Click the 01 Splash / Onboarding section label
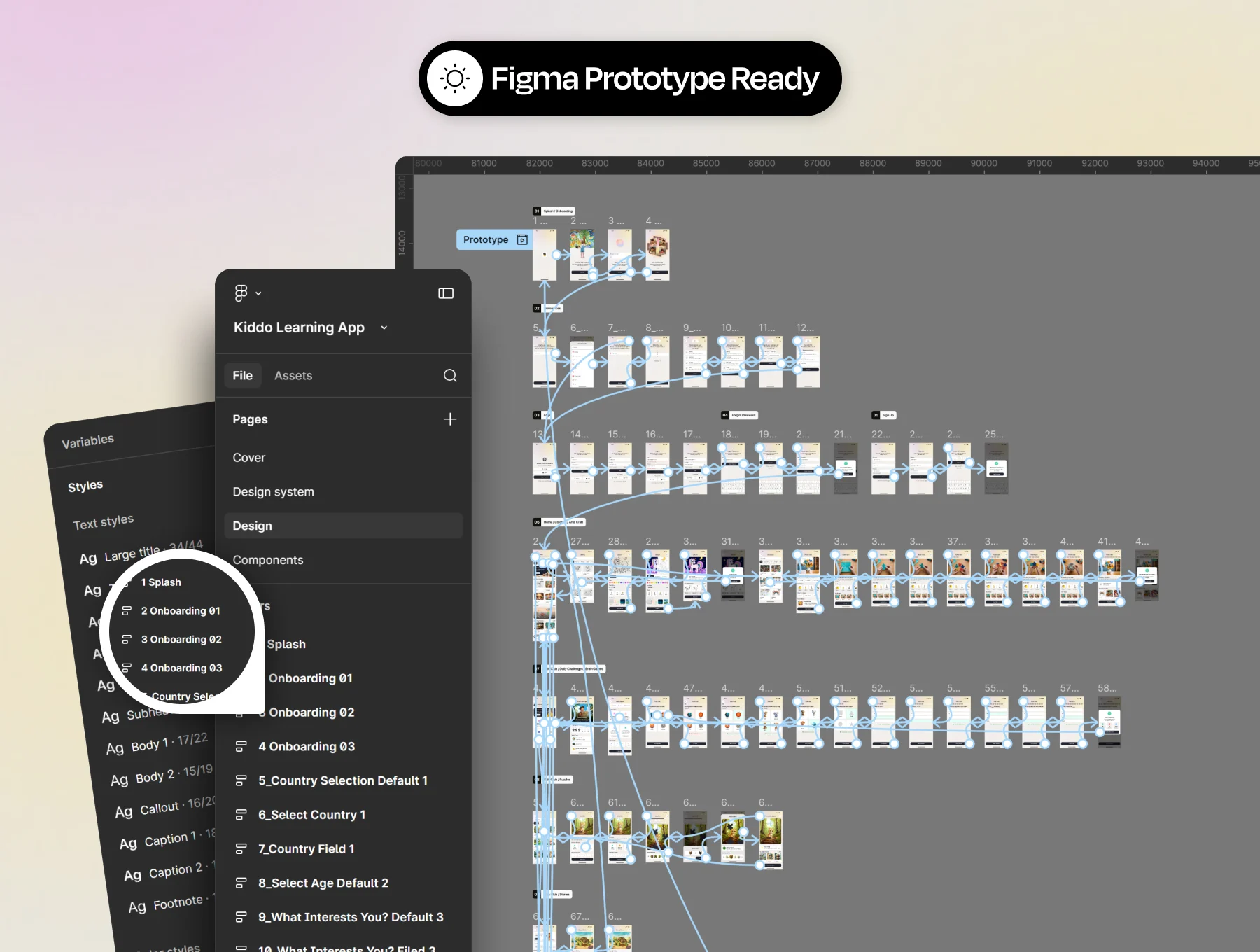 (554, 211)
